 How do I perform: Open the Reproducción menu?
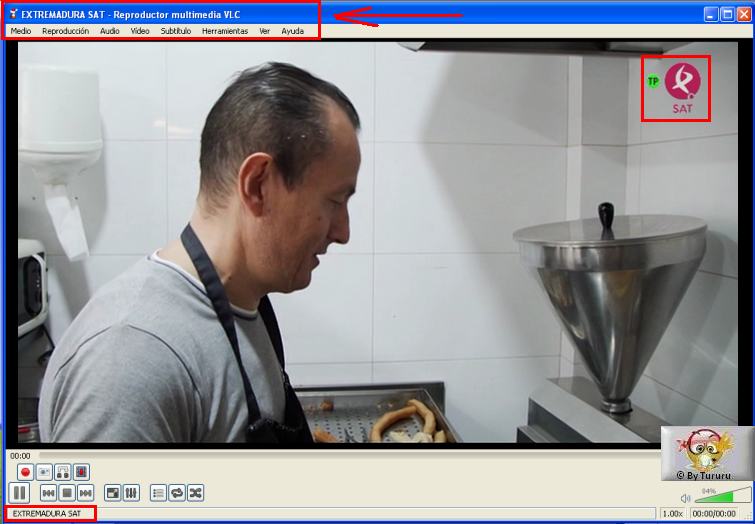click(x=65, y=31)
